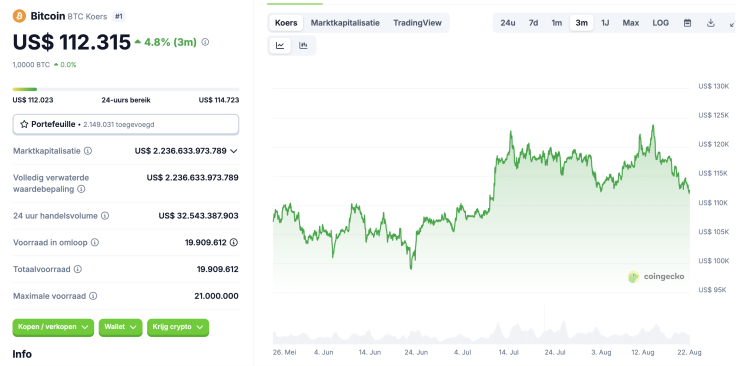The image size is (750, 366).
Task: Add Bitcoin to Portefeuille
Action: pos(126,124)
